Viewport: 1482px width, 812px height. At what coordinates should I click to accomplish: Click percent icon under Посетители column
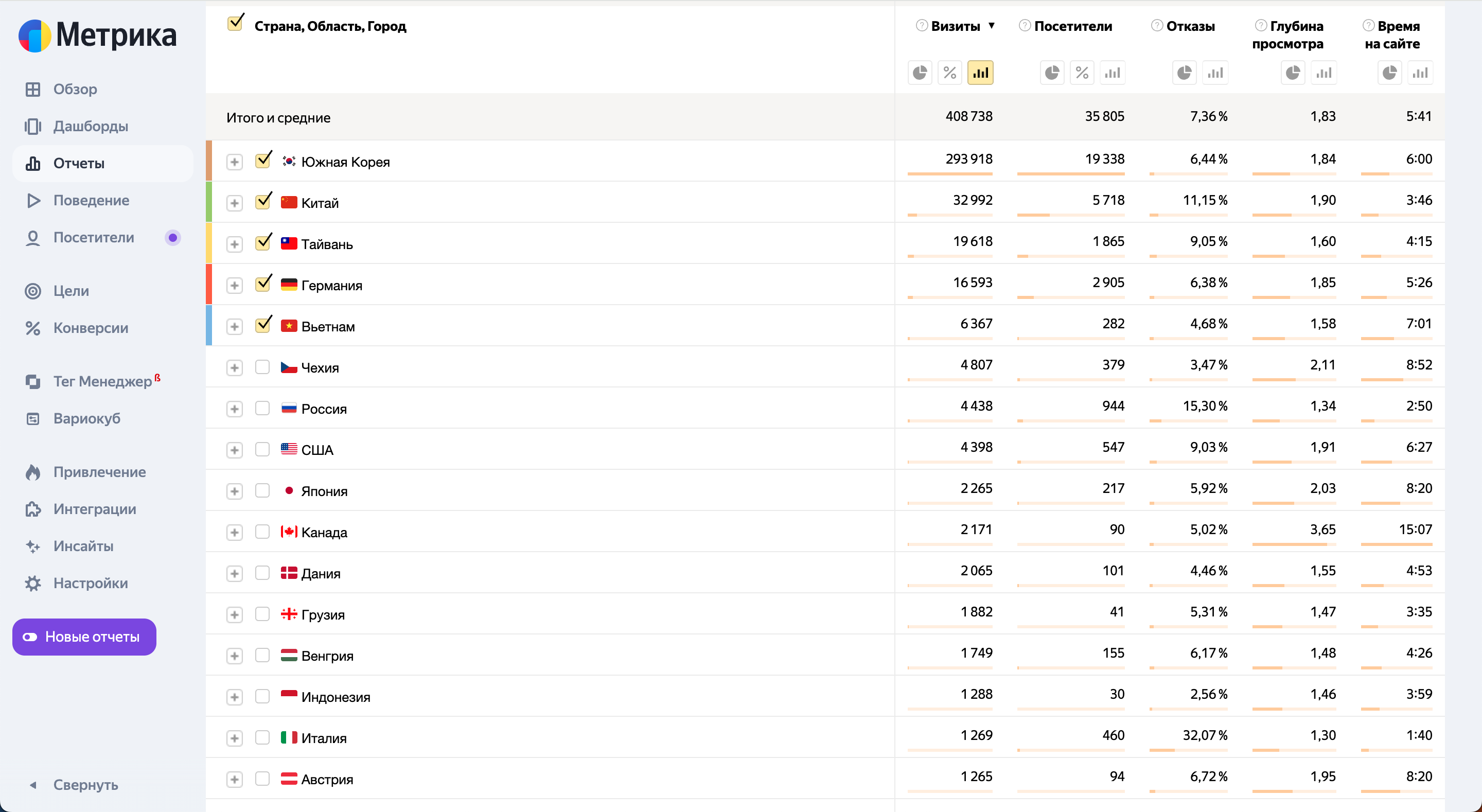1082,73
